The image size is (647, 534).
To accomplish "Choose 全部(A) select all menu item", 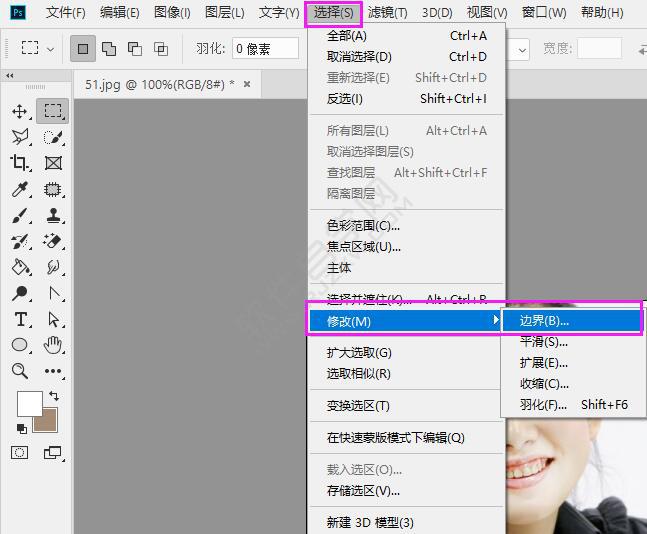I will [406, 36].
